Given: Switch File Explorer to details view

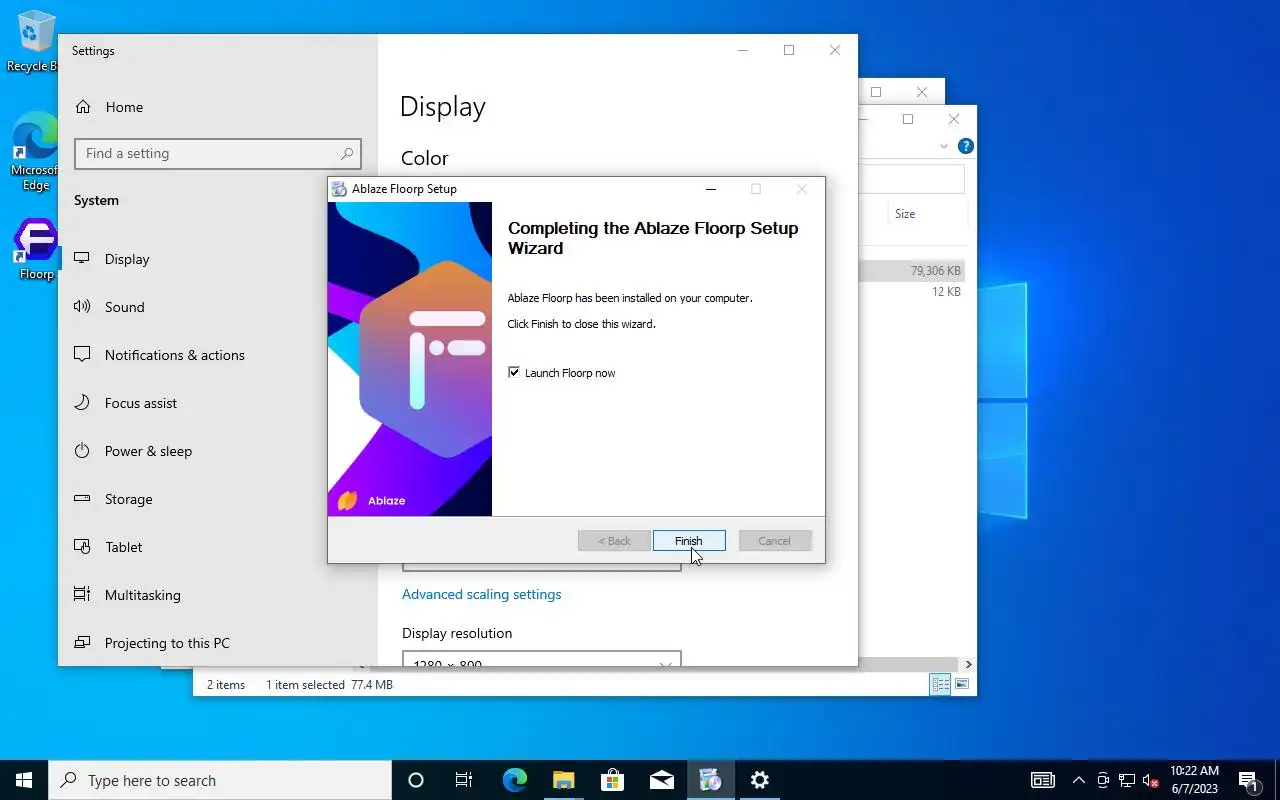Looking at the screenshot, I should 940,684.
